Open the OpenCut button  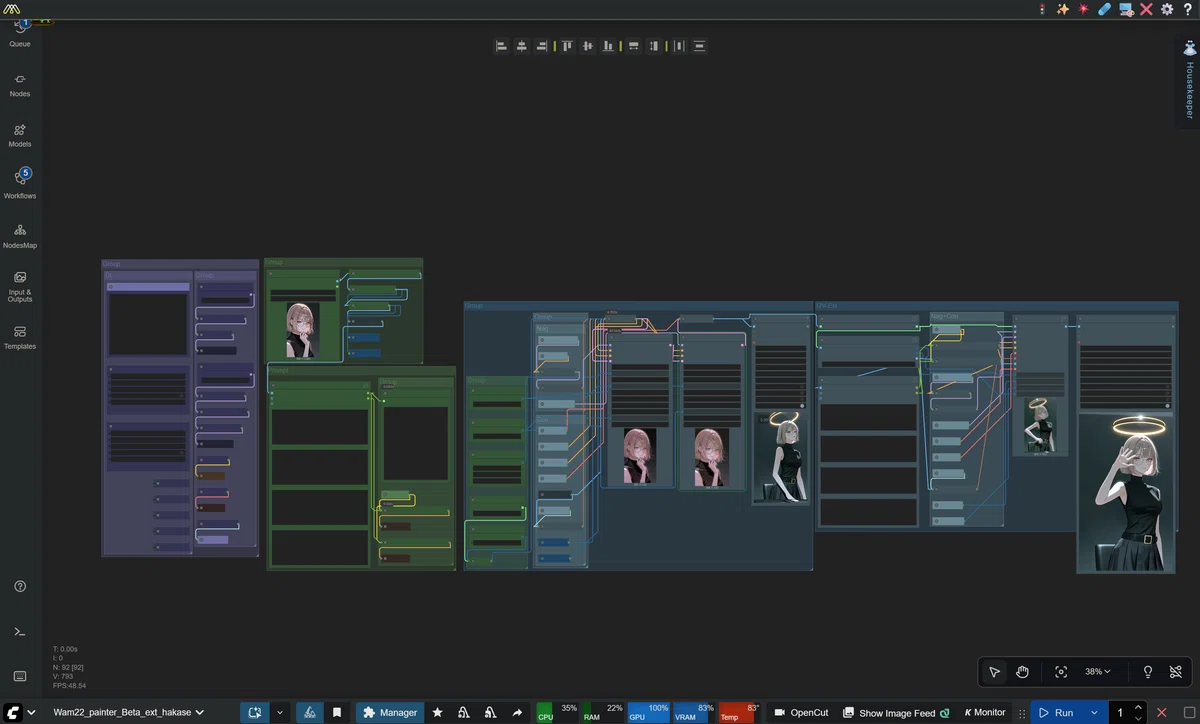(801, 713)
